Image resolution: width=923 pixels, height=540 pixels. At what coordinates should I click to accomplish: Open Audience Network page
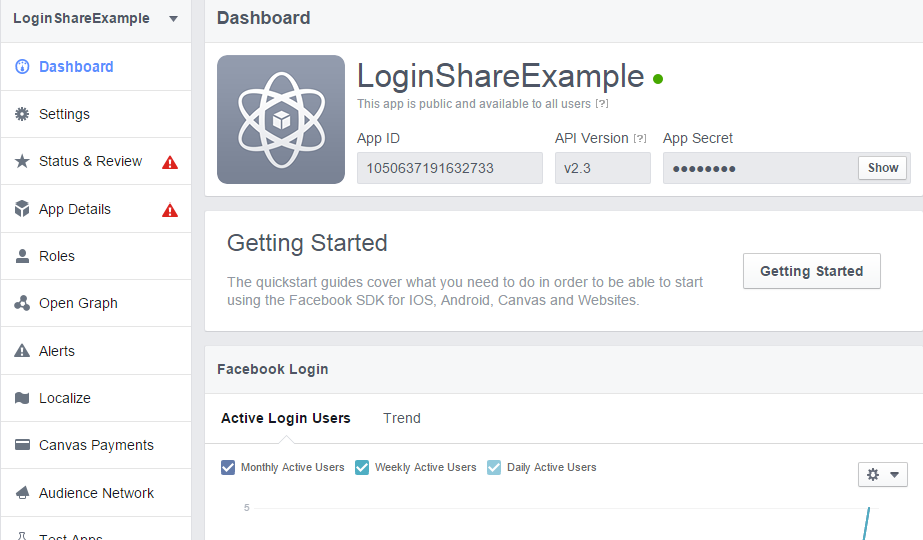click(x=96, y=492)
